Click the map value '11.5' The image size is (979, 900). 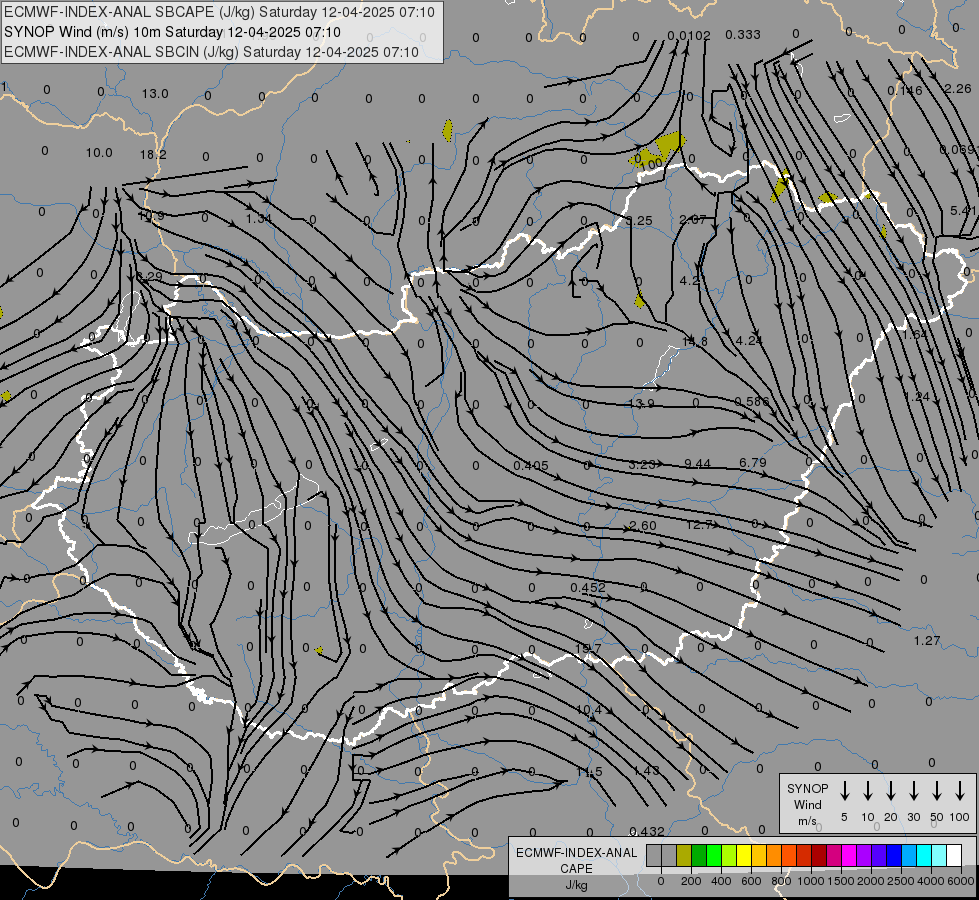589,772
